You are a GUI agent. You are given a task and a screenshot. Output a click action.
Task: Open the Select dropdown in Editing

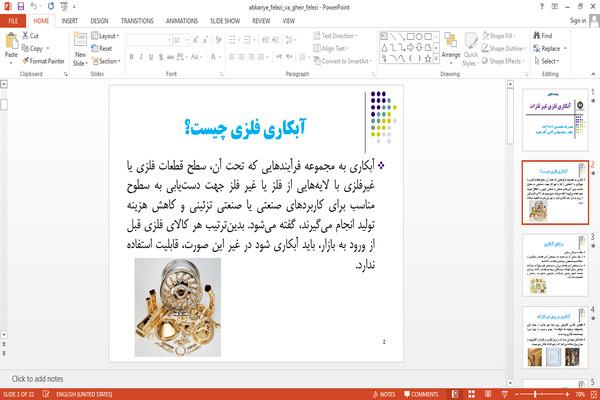[x=546, y=61]
